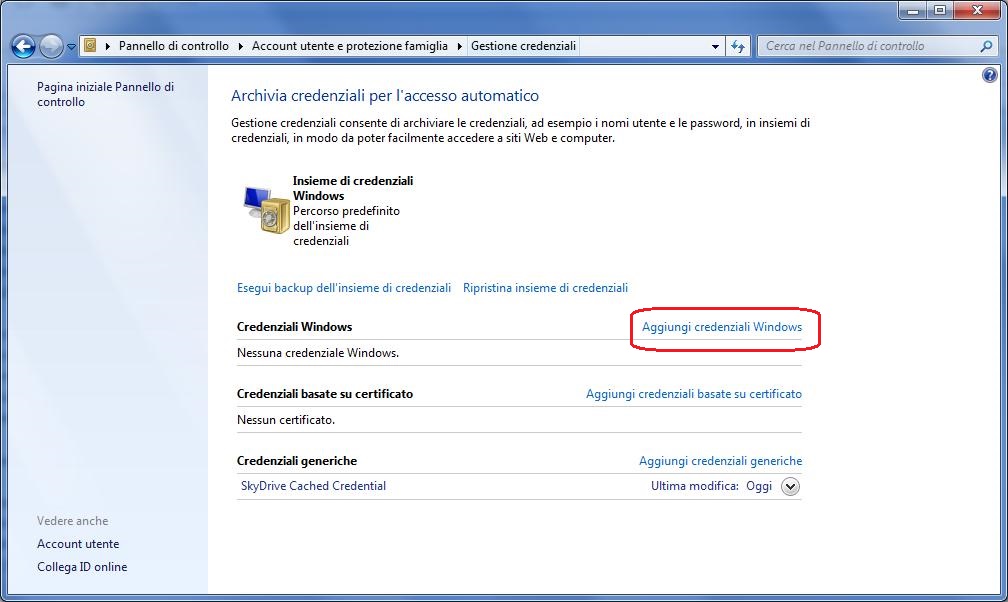Click the Windows credentials vault icon
The image size is (1008, 602).
[266, 210]
